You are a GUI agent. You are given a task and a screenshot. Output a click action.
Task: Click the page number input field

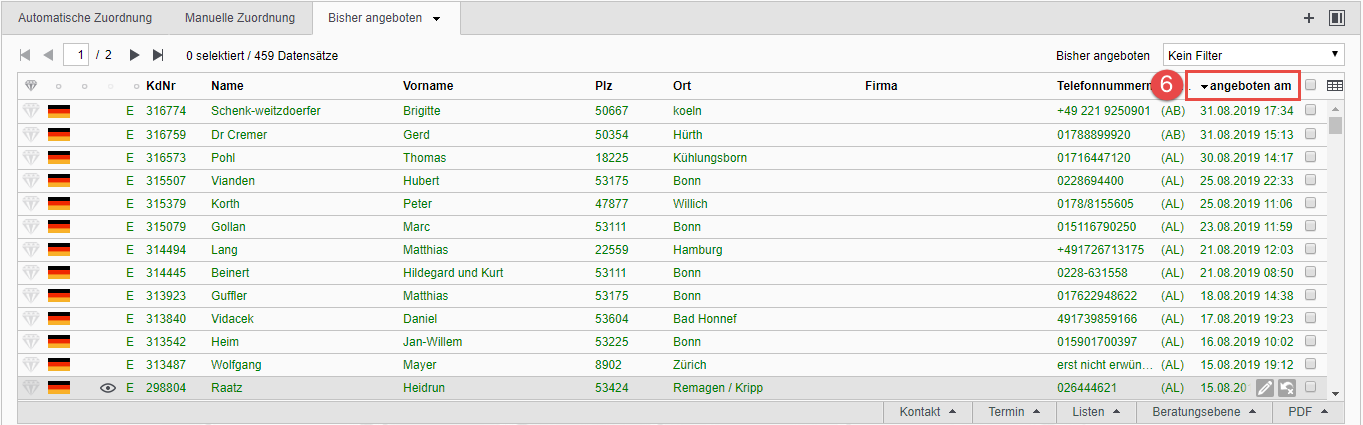tap(77, 55)
